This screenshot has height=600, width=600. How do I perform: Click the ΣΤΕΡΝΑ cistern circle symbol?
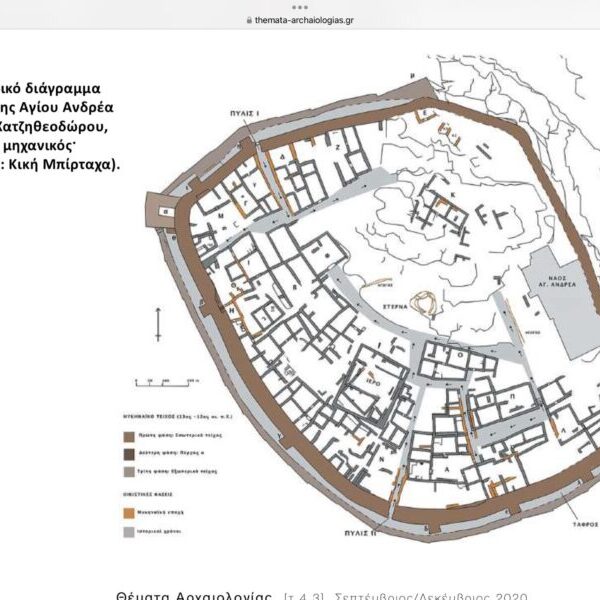(x=426, y=304)
